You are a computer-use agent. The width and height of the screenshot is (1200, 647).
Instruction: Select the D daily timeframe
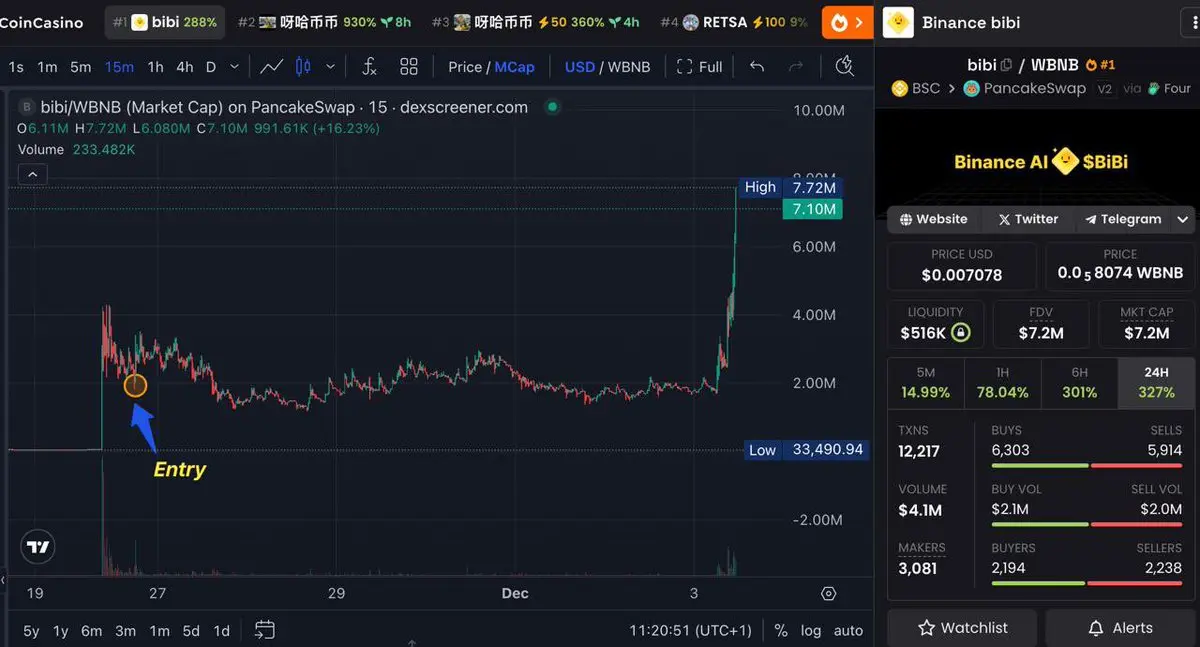click(211, 67)
